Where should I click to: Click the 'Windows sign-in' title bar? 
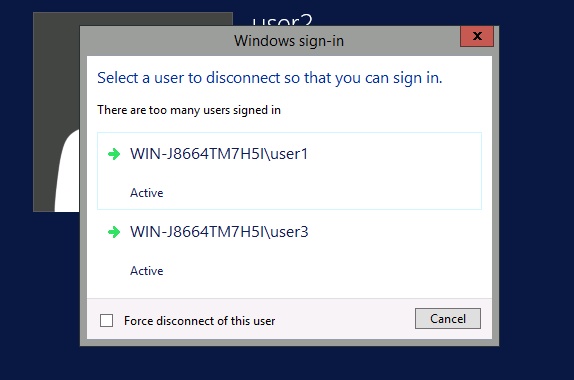tap(289, 41)
